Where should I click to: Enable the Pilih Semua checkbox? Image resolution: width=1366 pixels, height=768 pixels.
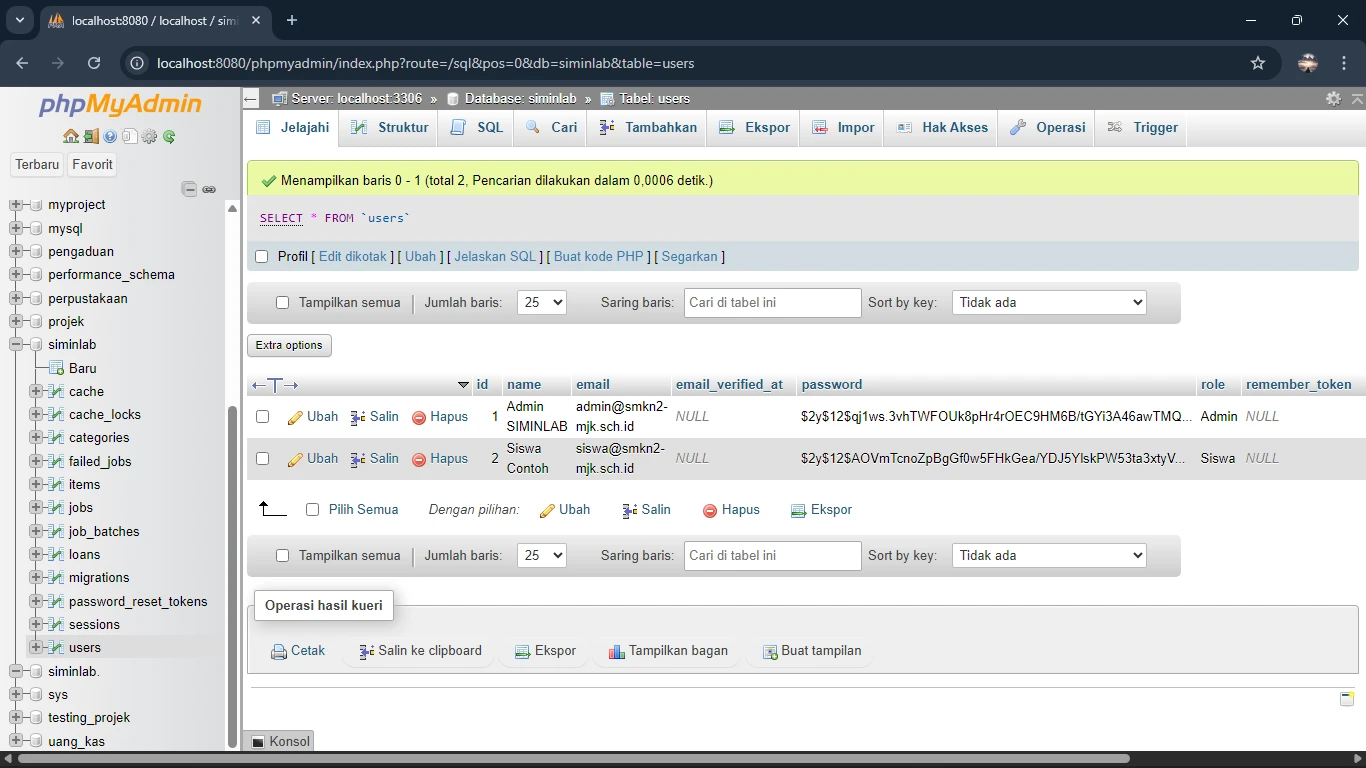click(313, 510)
